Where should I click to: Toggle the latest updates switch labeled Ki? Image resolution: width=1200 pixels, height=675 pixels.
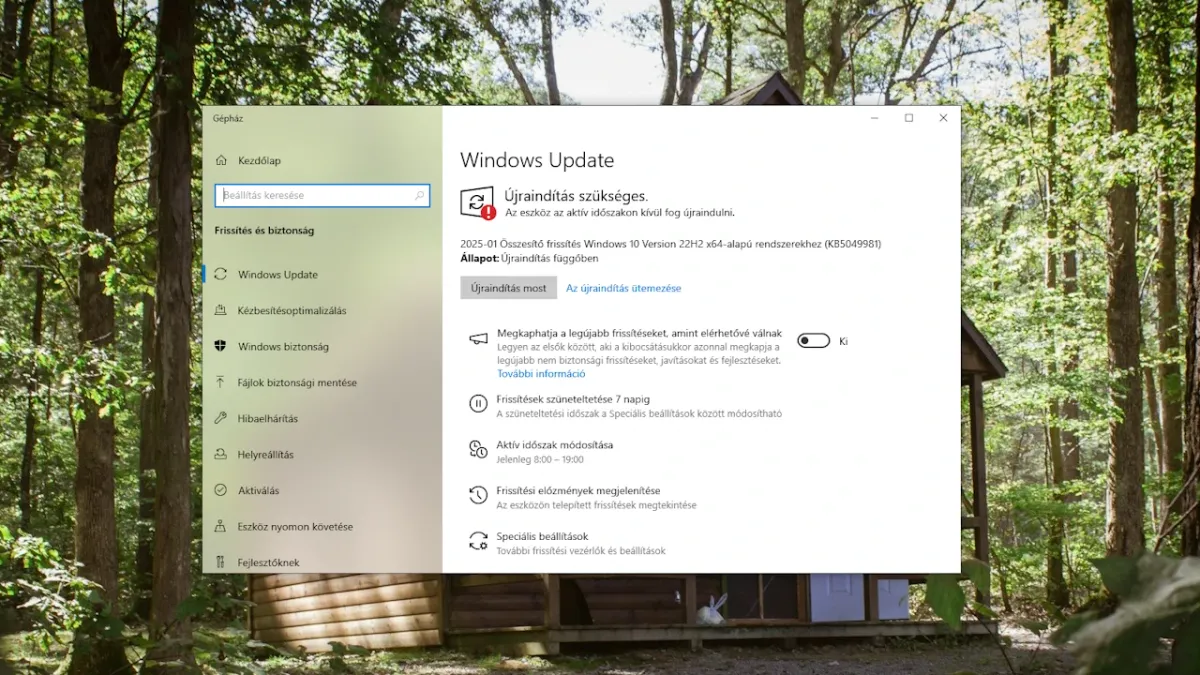[813, 341]
